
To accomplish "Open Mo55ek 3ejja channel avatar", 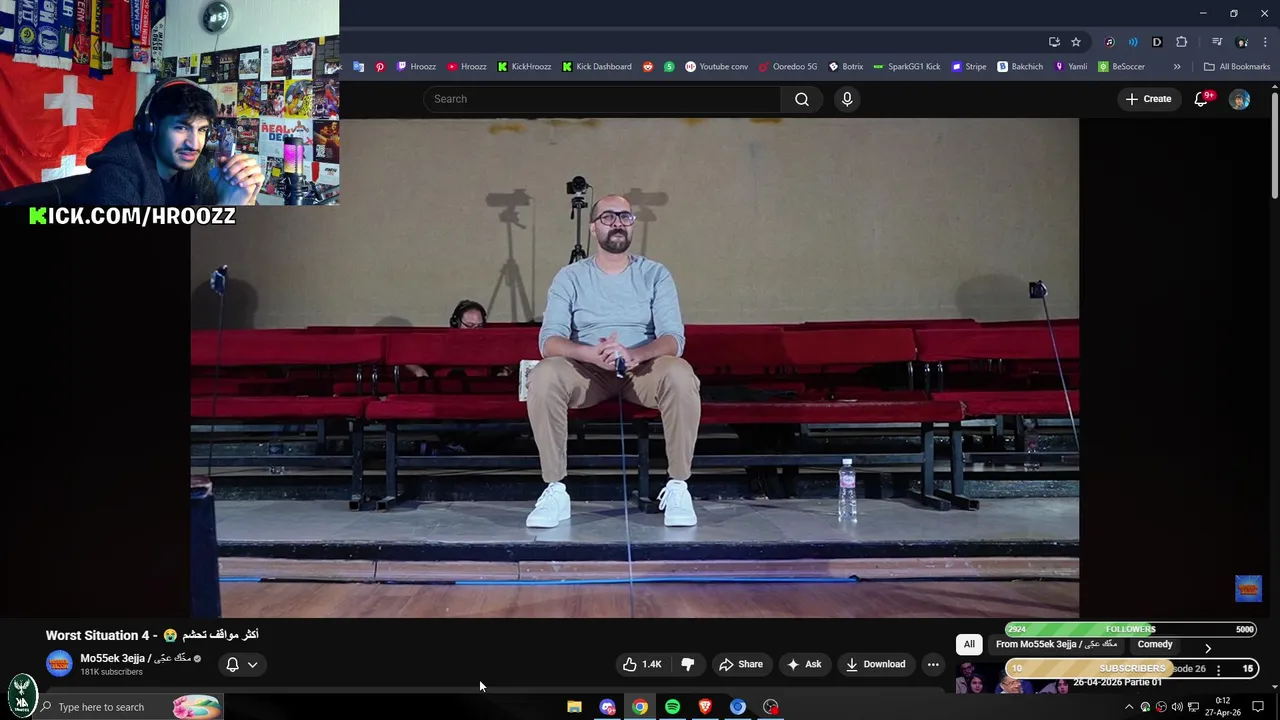I will click(59, 664).
